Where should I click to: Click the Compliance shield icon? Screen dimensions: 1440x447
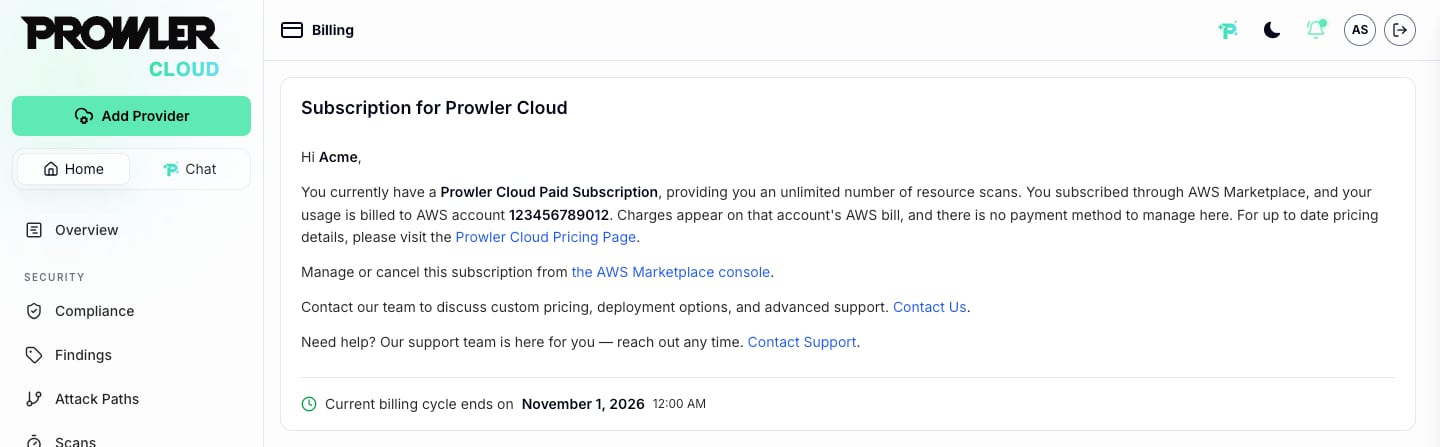tap(34, 311)
